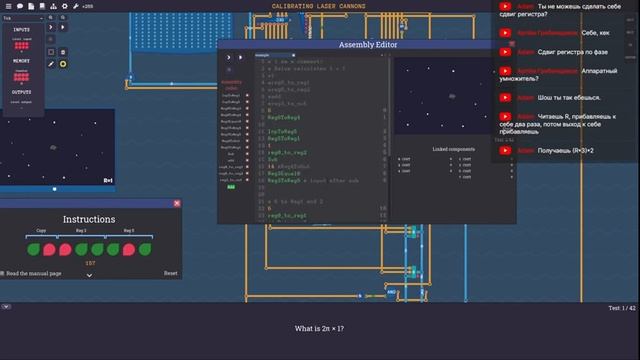Toggle the sixth instruction bit, green
640x360 pixels.
[113, 249]
